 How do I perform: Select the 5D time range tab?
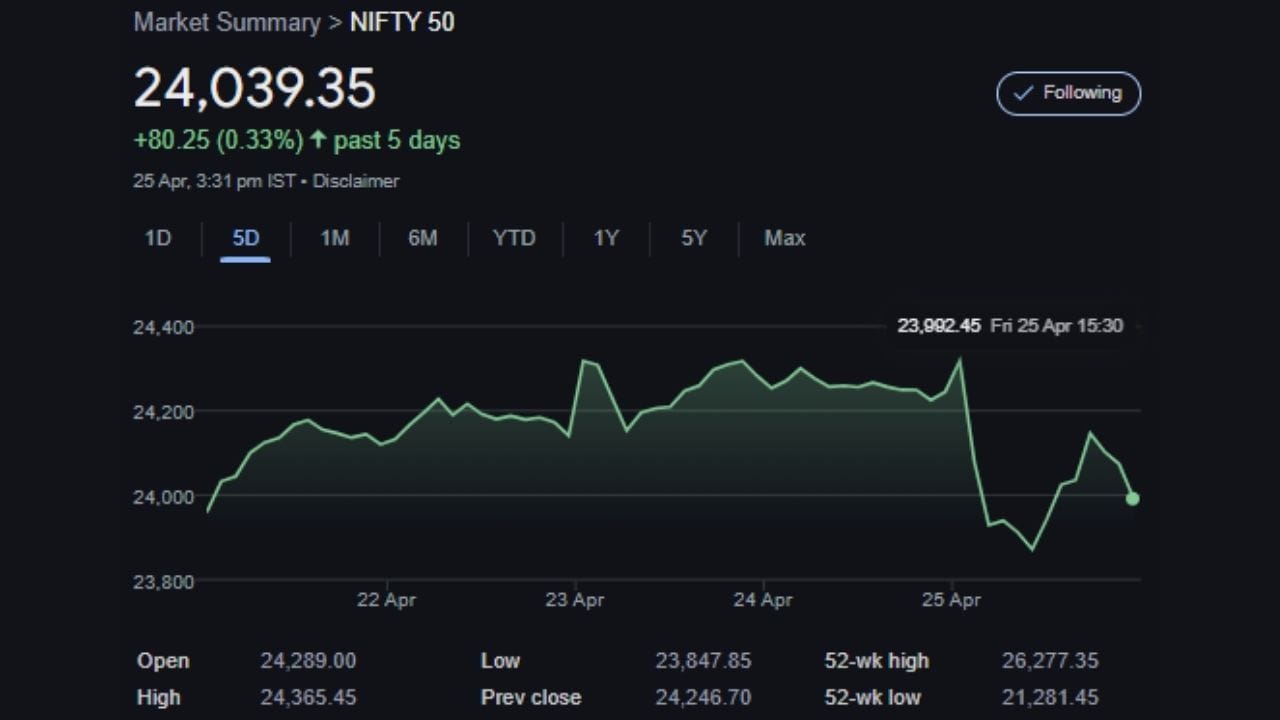(x=246, y=238)
